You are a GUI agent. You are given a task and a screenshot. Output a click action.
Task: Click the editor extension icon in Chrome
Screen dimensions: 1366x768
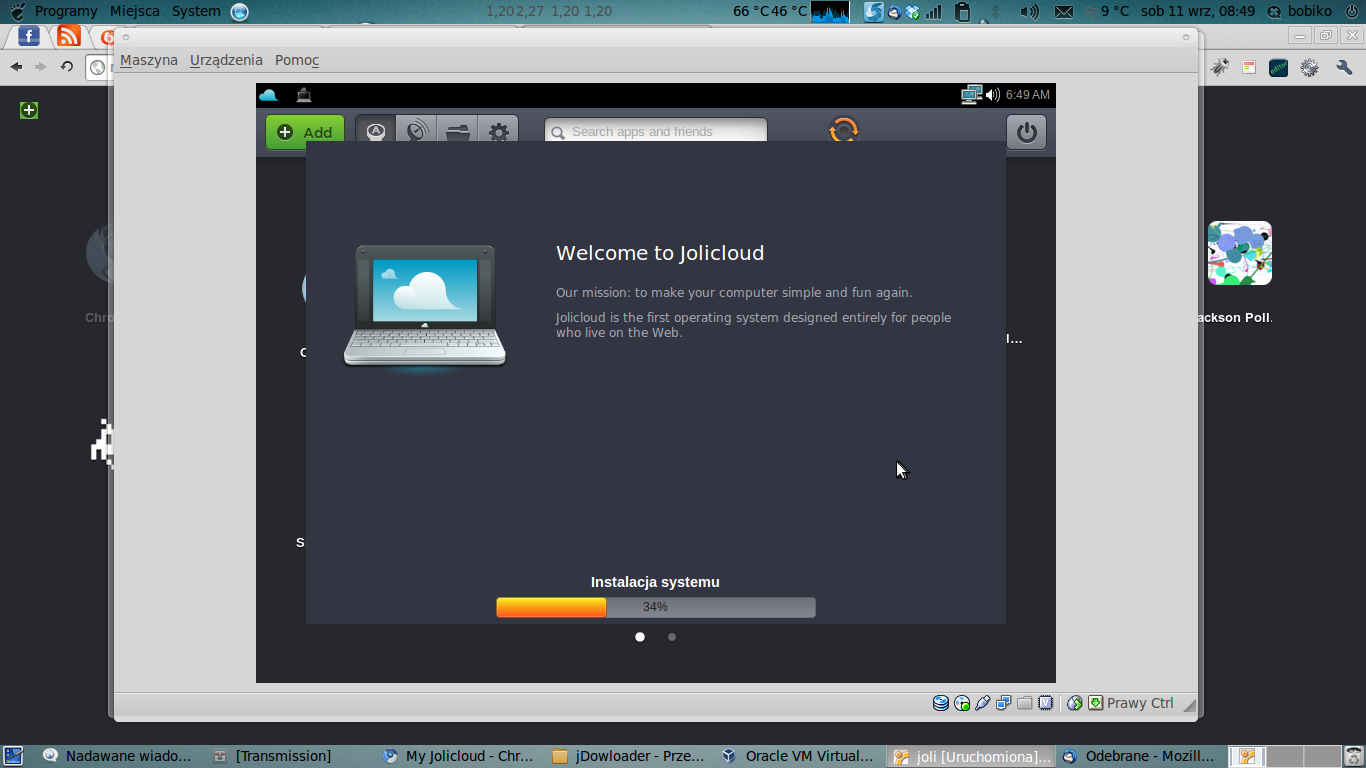click(x=1278, y=67)
